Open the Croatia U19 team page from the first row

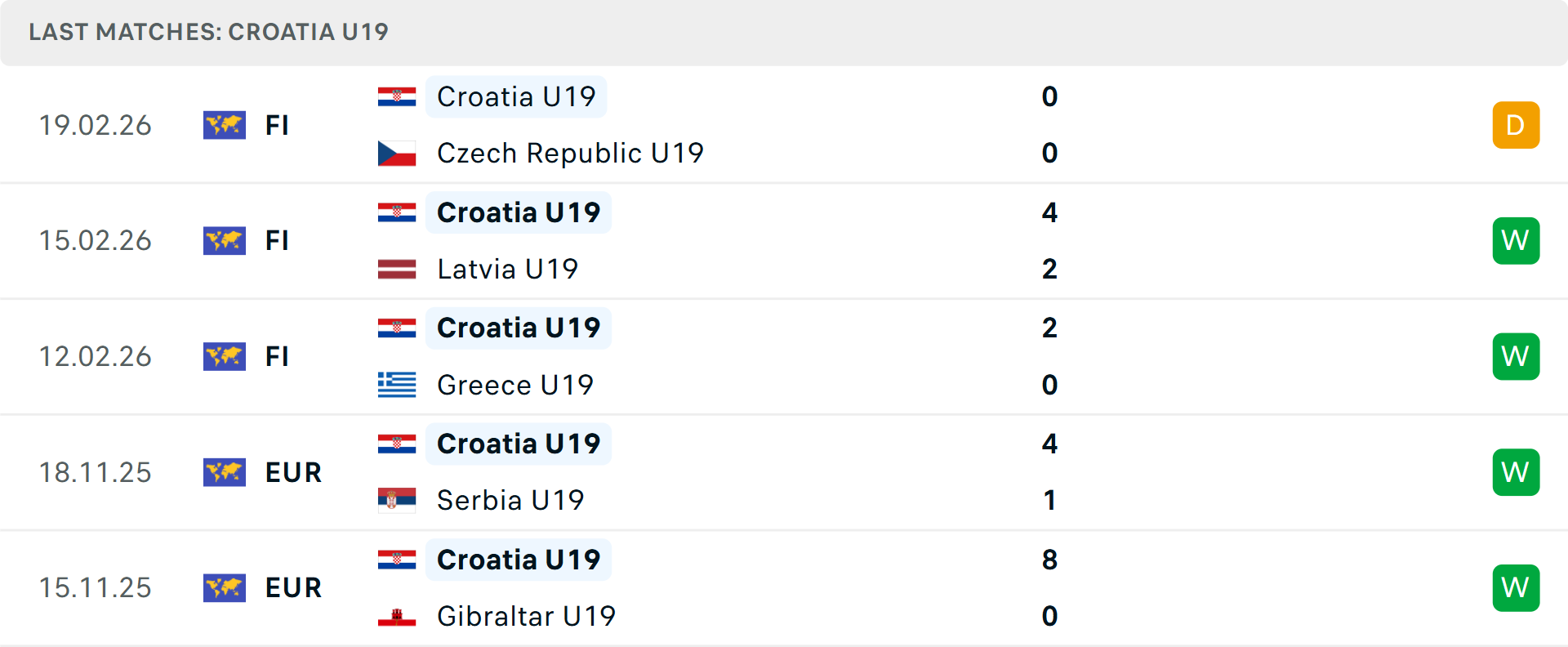pos(516,96)
